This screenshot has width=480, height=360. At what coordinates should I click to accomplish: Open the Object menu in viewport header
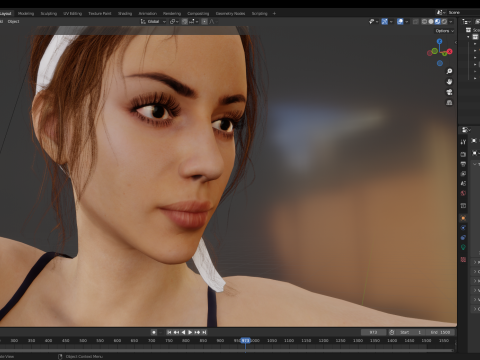click(x=14, y=21)
